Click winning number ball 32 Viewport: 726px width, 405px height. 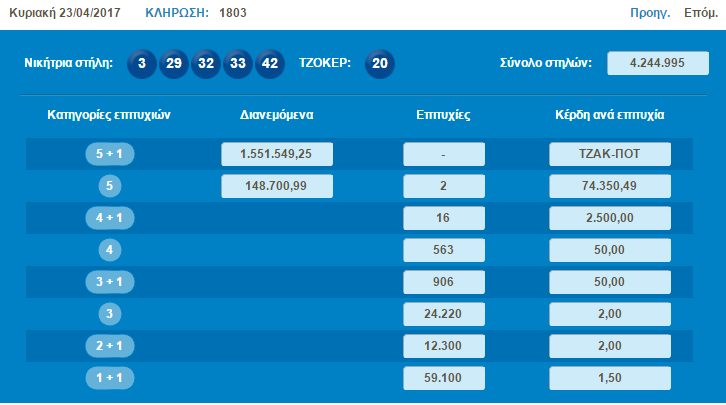206,63
